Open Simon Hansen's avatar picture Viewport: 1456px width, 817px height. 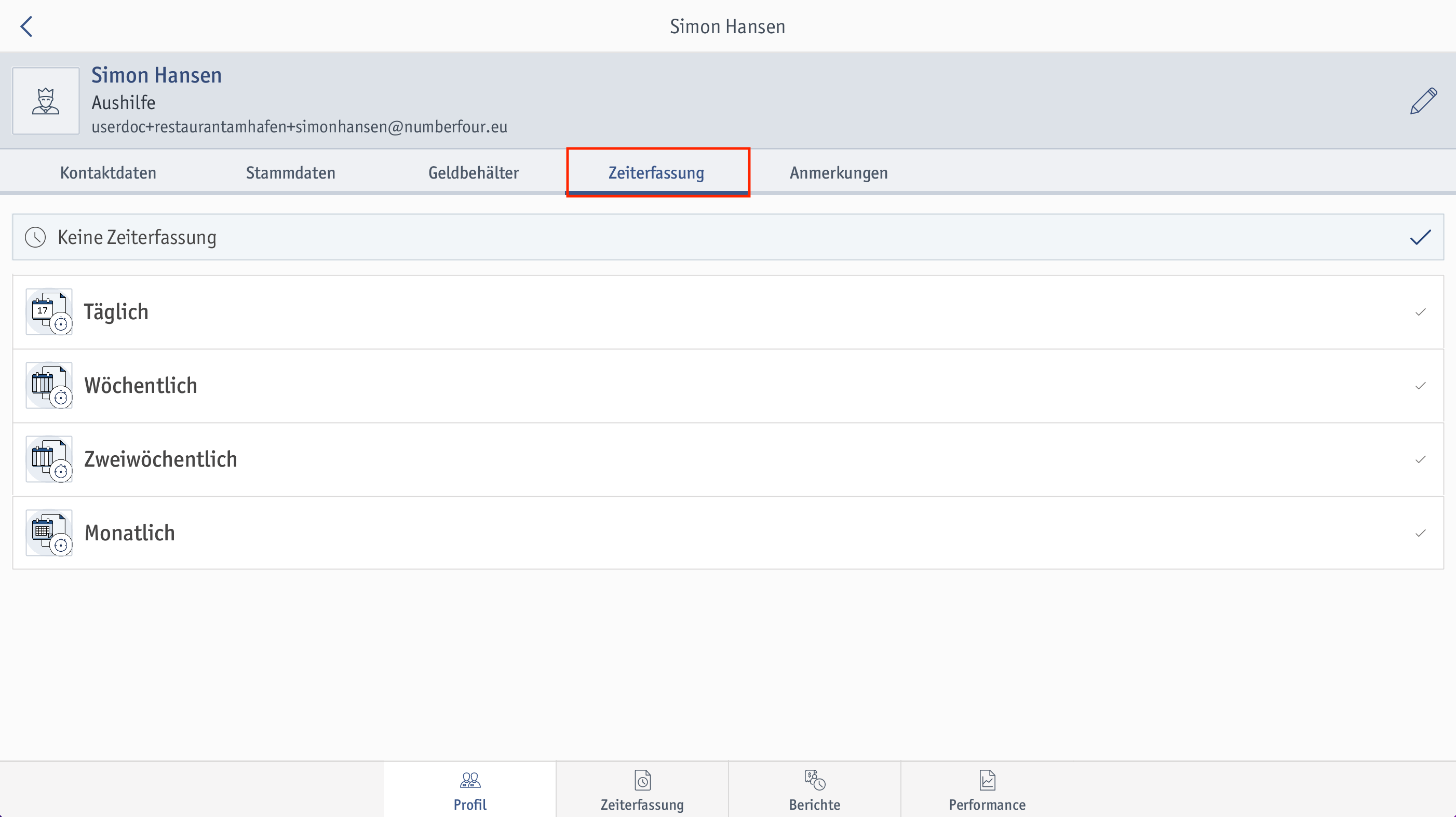point(46,101)
